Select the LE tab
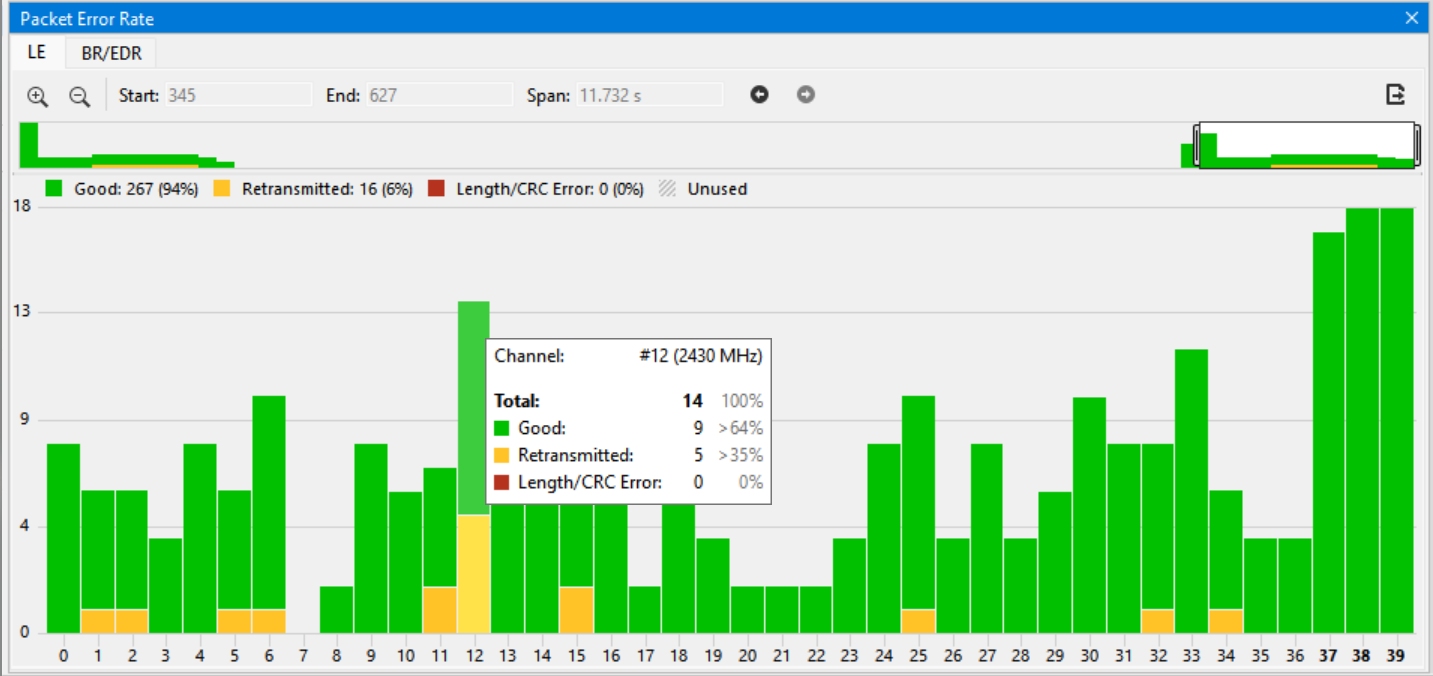1433x676 pixels. 37,52
